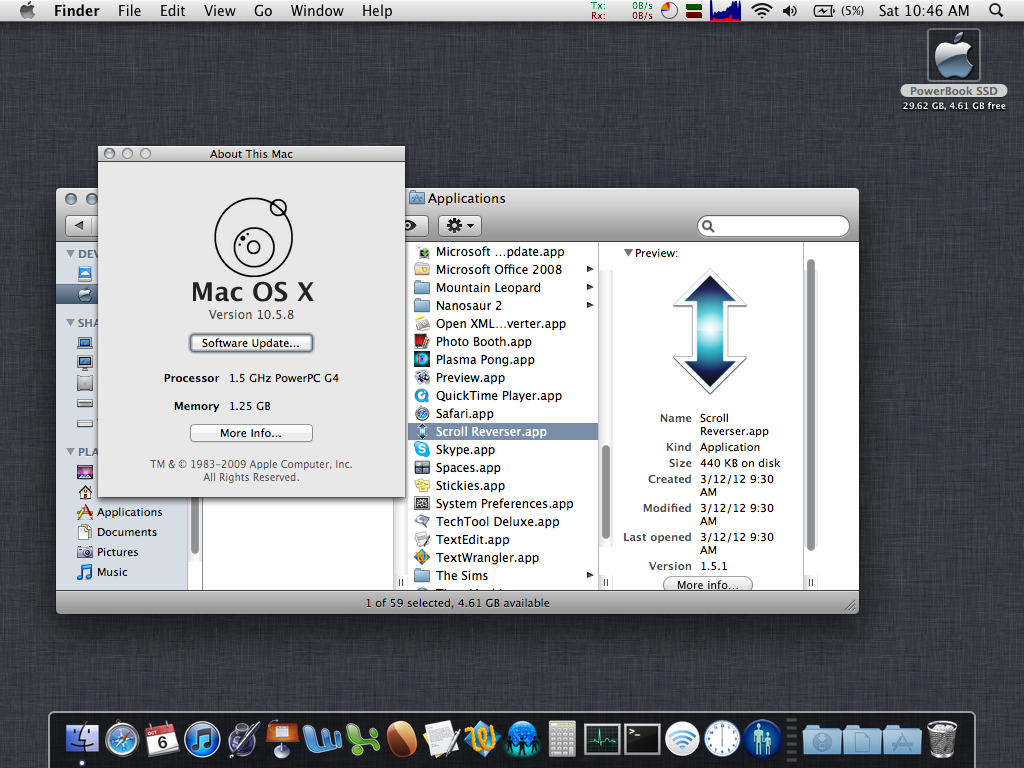The image size is (1024, 768).
Task: Open Spotlight search magnifier
Action: (996, 10)
